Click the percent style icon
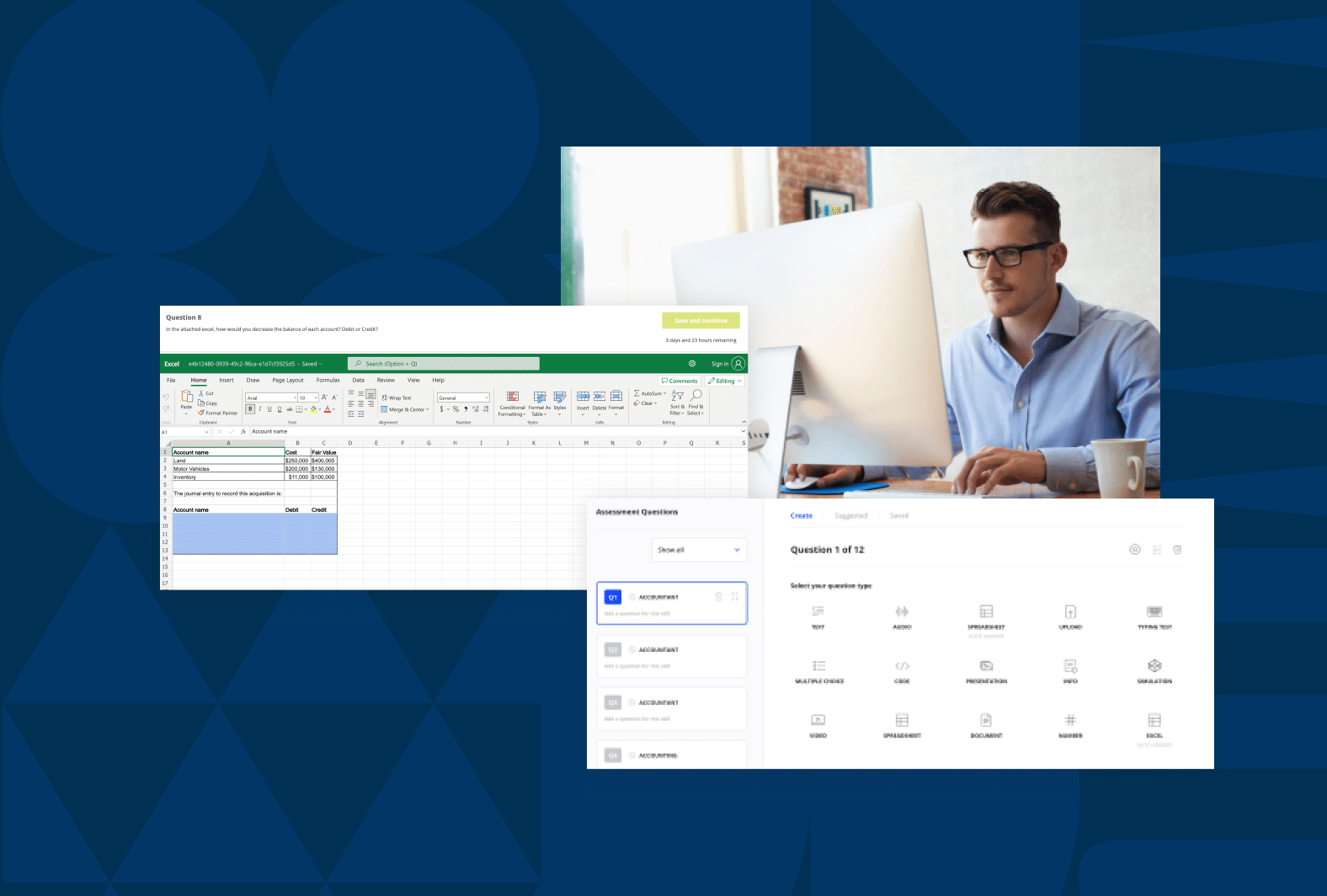The image size is (1327, 896). [456, 409]
